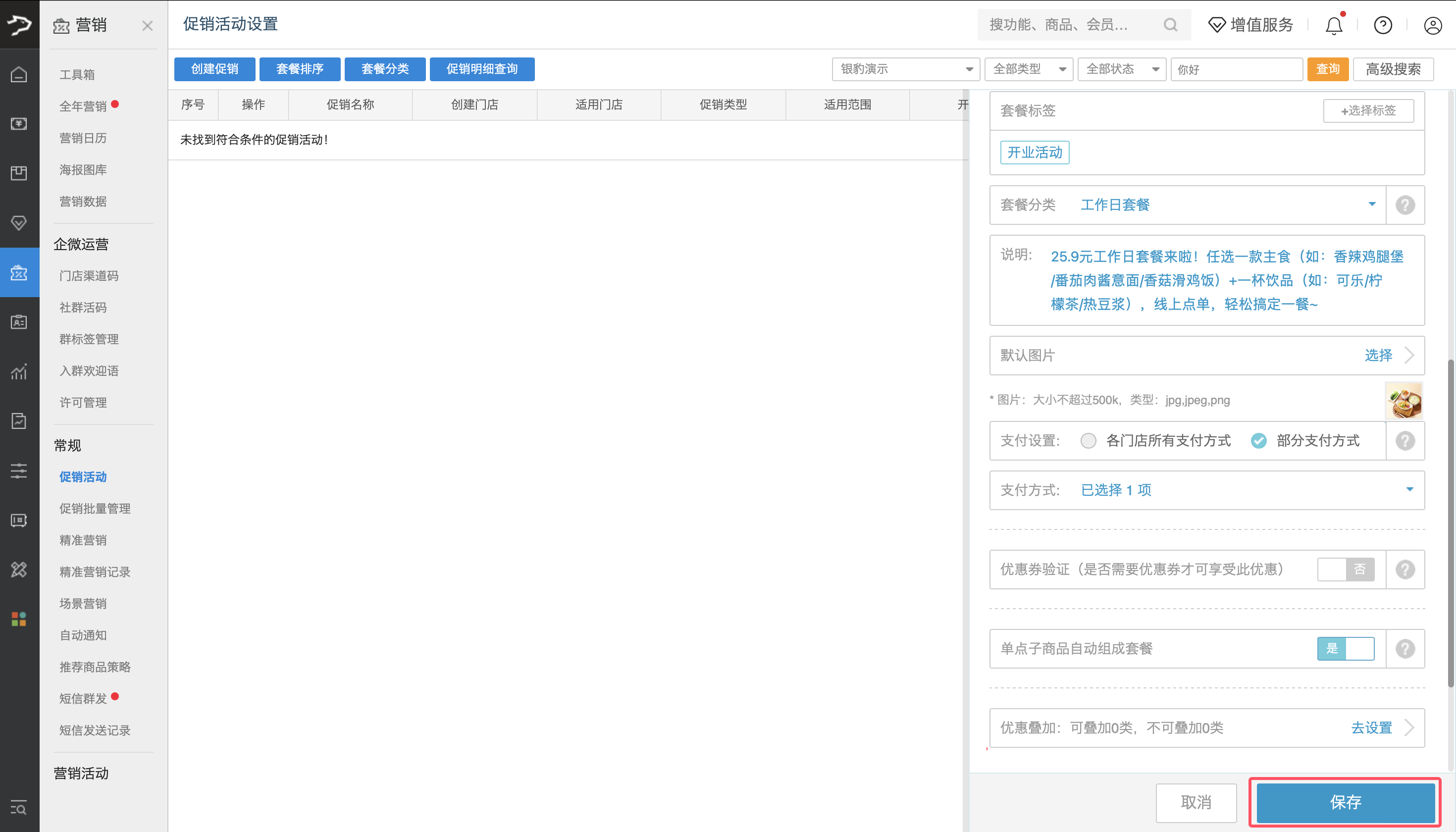
Task: Click the app logo icon at top of rail
Action: (19, 25)
